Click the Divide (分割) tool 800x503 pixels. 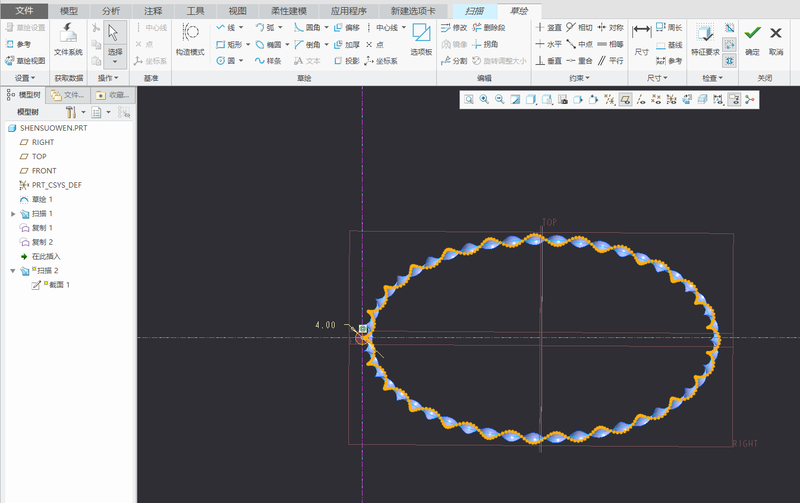click(x=454, y=61)
